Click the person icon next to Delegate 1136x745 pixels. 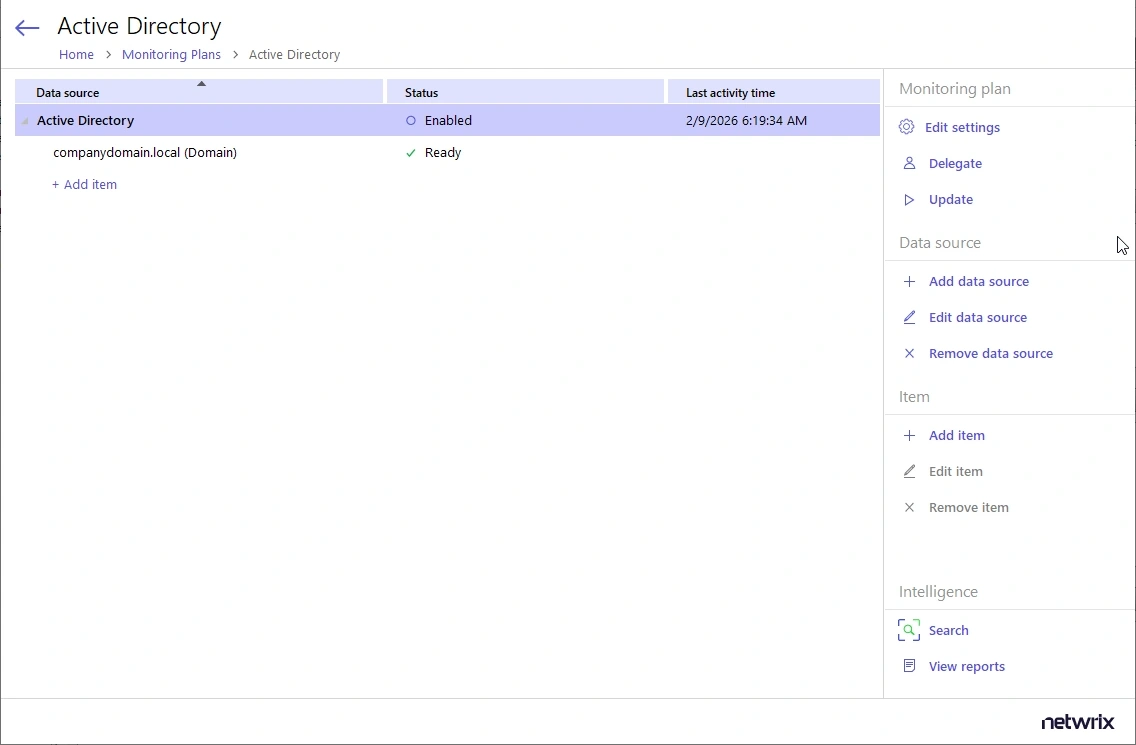(909, 163)
